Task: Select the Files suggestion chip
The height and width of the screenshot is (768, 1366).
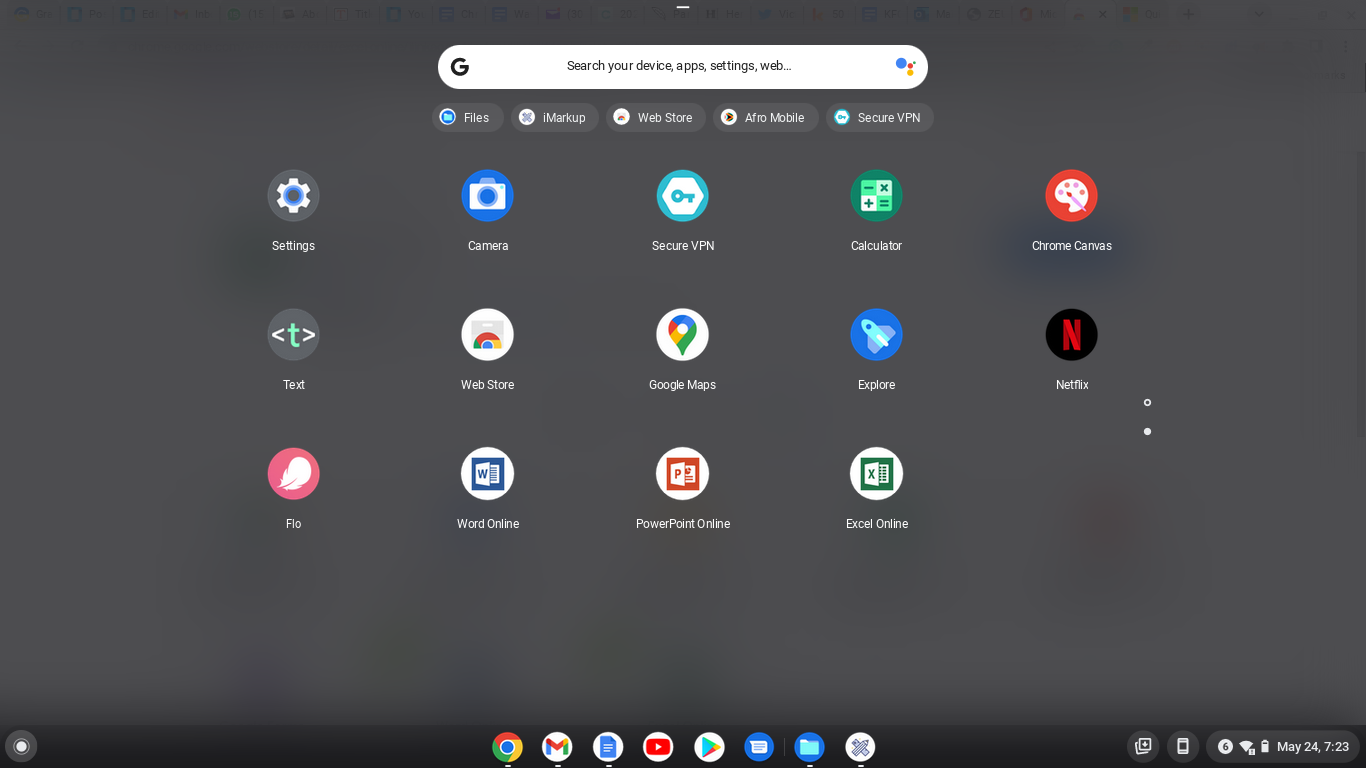Action: 467,117
